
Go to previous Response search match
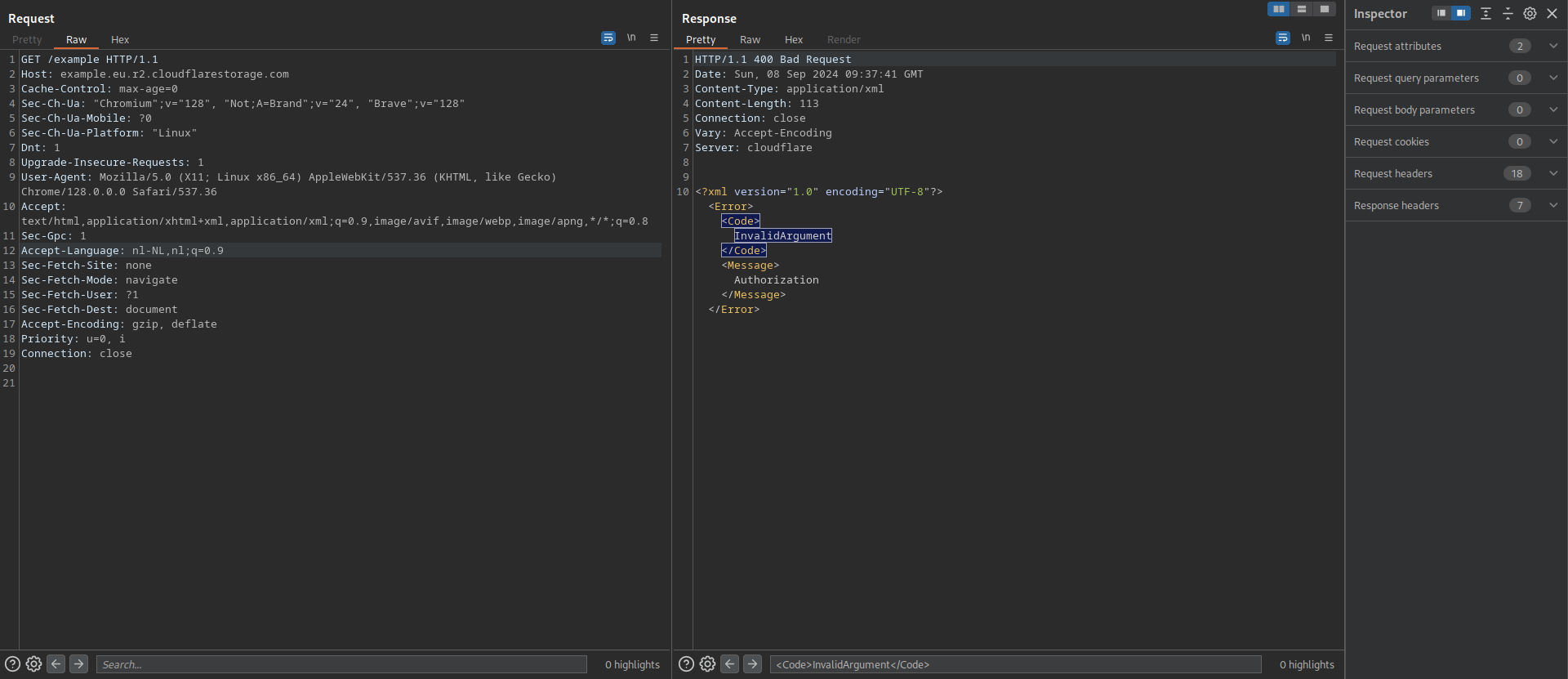point(730,664)
